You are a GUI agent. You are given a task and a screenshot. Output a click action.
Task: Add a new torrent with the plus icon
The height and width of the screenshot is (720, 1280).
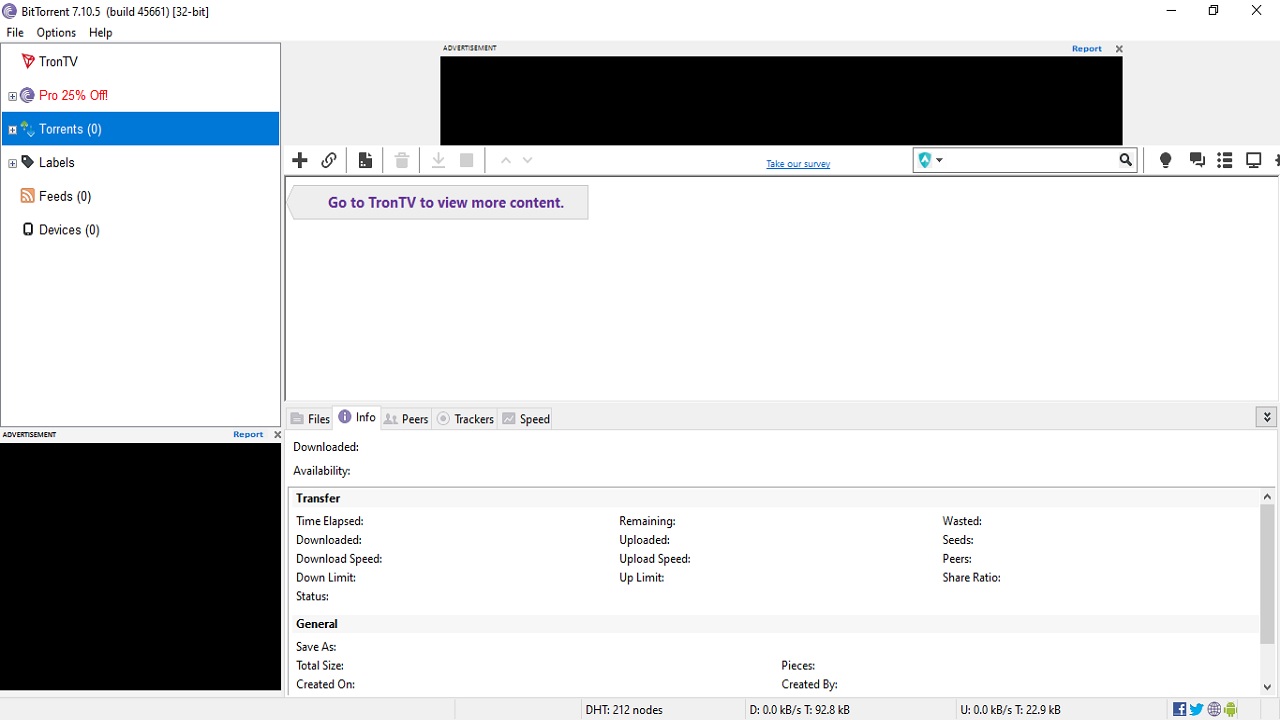(x=299, y=159)
